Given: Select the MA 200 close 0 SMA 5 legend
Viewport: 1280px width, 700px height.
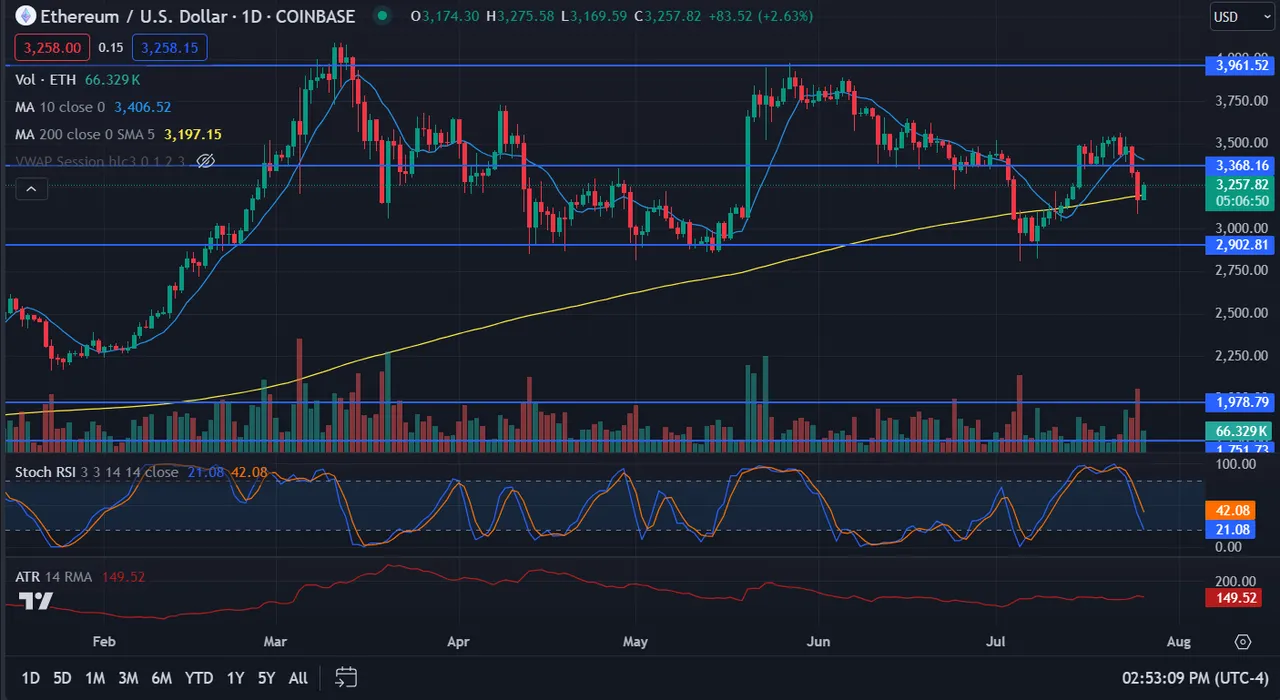Looking at the screenshot, I should (85, 134).
